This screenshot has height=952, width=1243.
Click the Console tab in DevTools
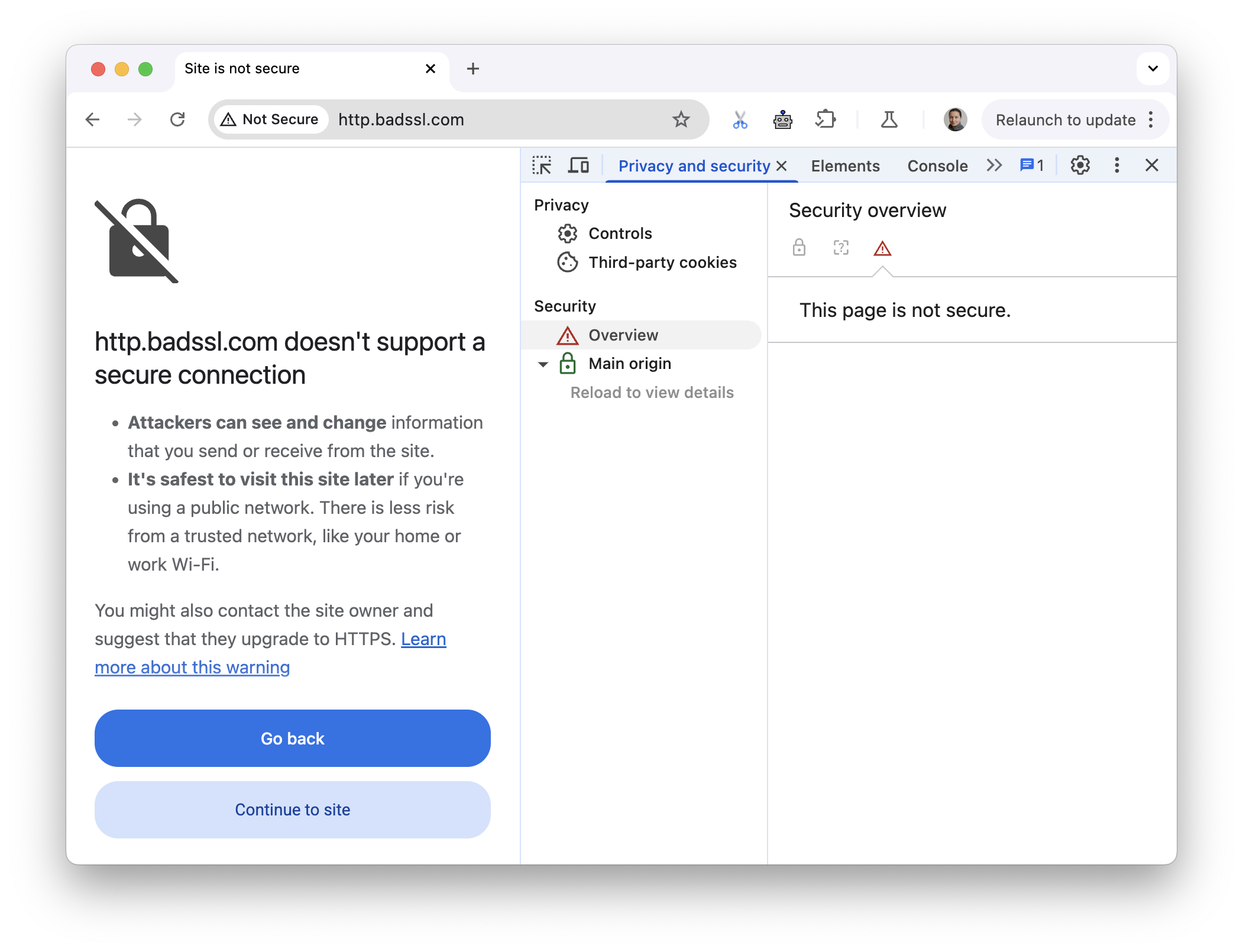click(937, 165)
